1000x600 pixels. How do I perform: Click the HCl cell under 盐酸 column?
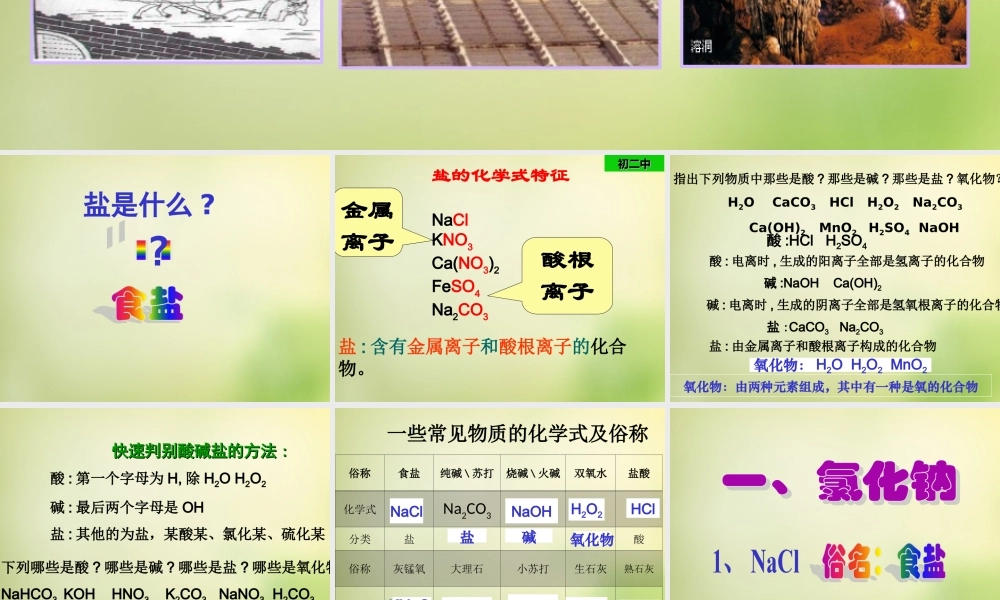641,510
